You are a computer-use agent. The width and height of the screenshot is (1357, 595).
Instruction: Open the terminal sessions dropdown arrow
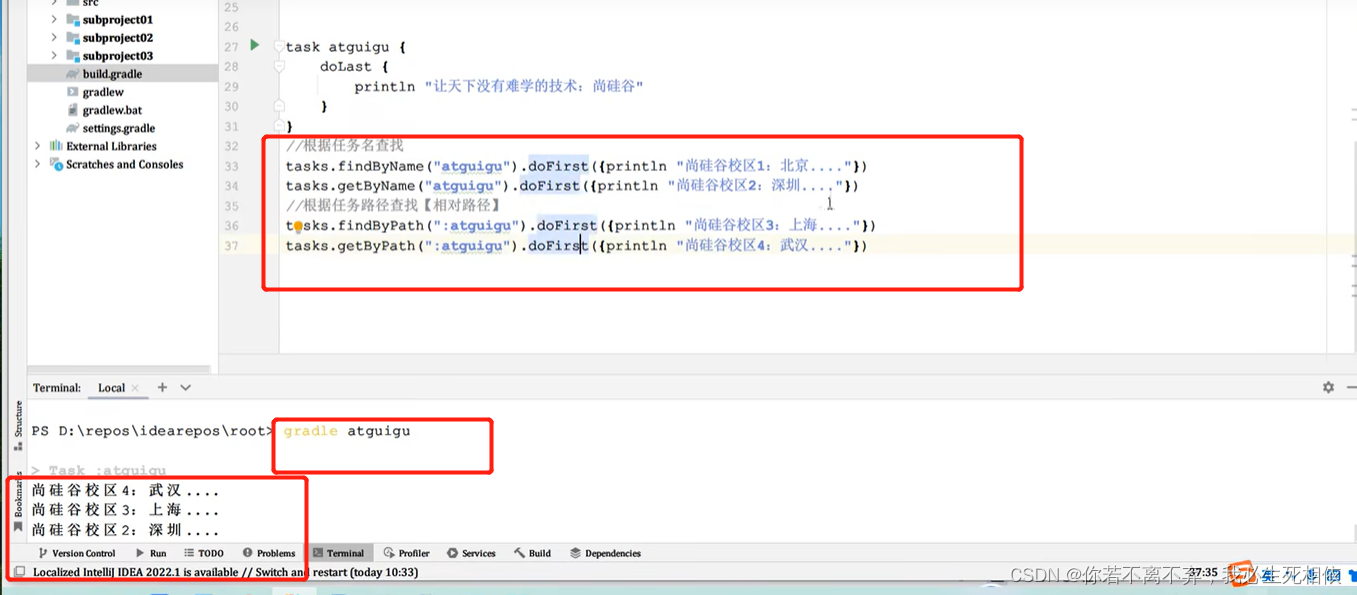click(185, 387)
